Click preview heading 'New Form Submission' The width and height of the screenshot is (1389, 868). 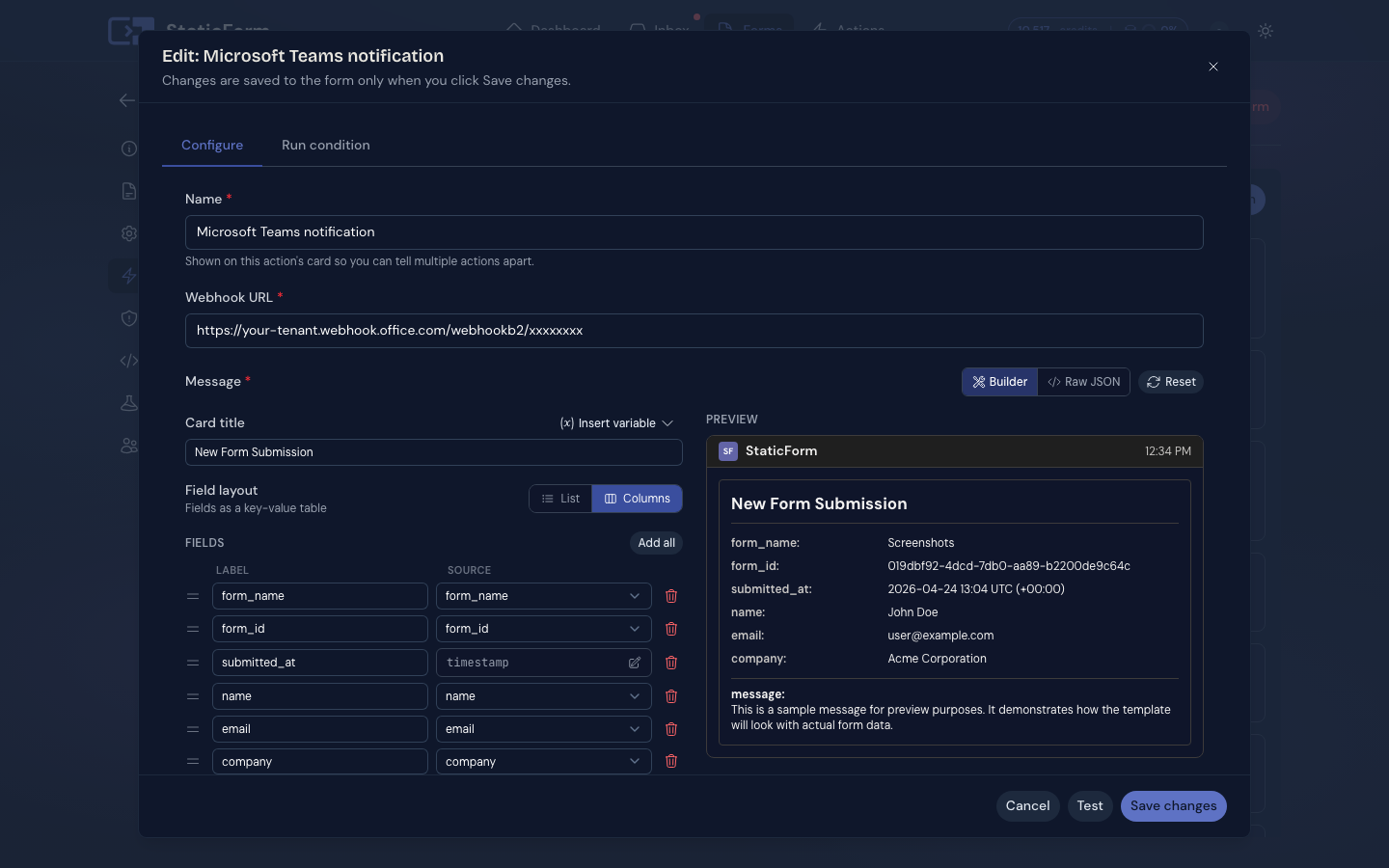point(819,503)
